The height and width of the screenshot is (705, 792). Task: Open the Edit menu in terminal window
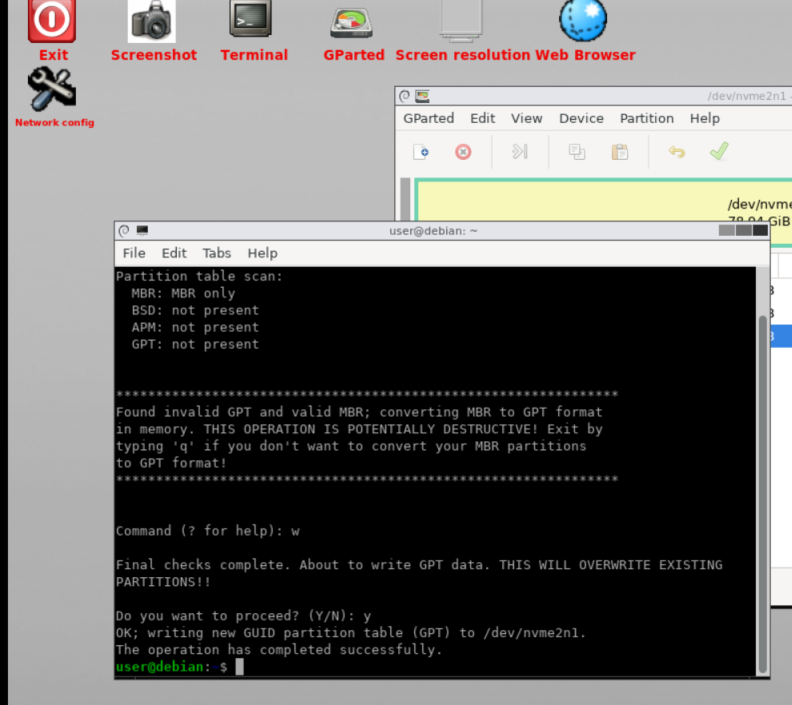pos(174,253)
